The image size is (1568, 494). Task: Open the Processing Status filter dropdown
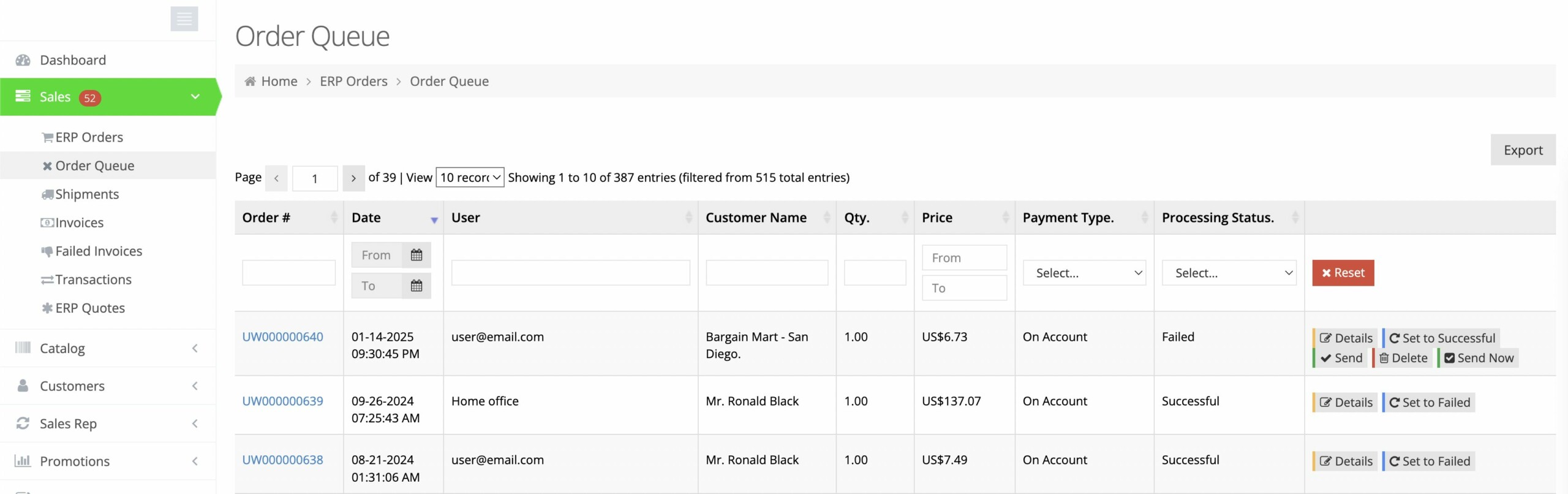[x=1229, y=273]
